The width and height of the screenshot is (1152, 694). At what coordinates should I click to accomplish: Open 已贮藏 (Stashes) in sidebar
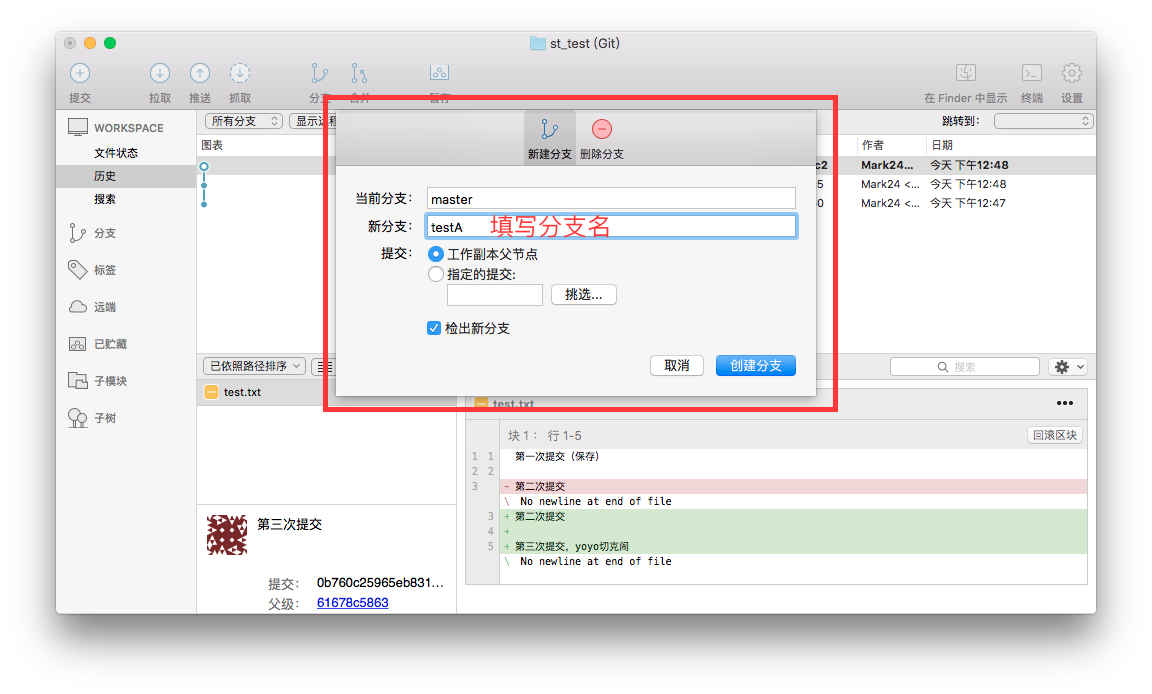[x=110, y=344]
